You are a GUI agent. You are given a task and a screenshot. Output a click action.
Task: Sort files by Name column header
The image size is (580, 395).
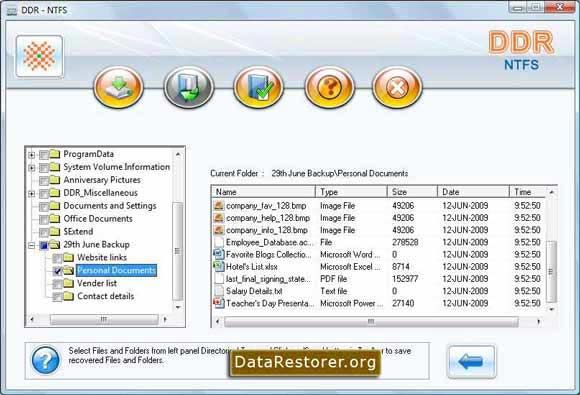tap(263, 192)
